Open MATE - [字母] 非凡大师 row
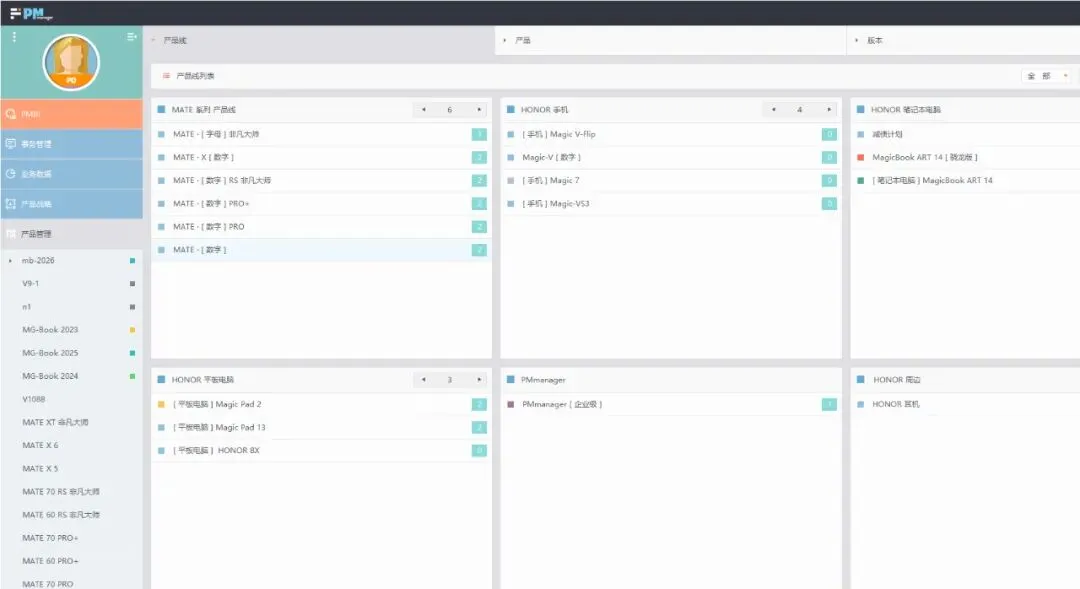1080x589 pixels. (321, 134)
